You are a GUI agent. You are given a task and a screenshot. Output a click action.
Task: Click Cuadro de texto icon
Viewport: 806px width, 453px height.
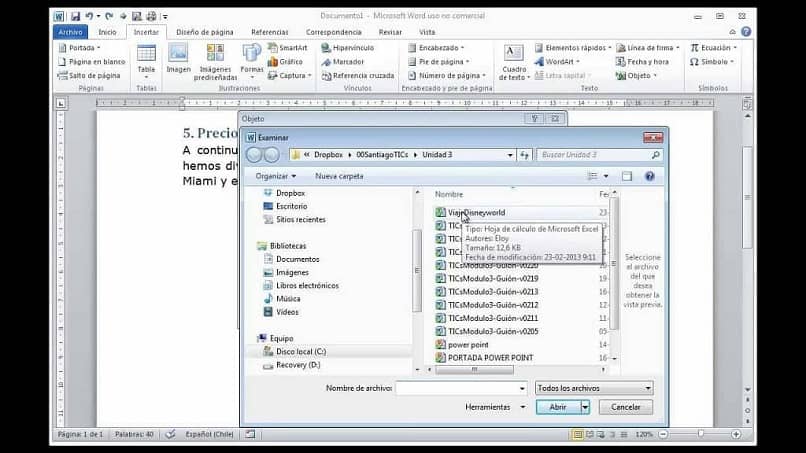point(513,62)
